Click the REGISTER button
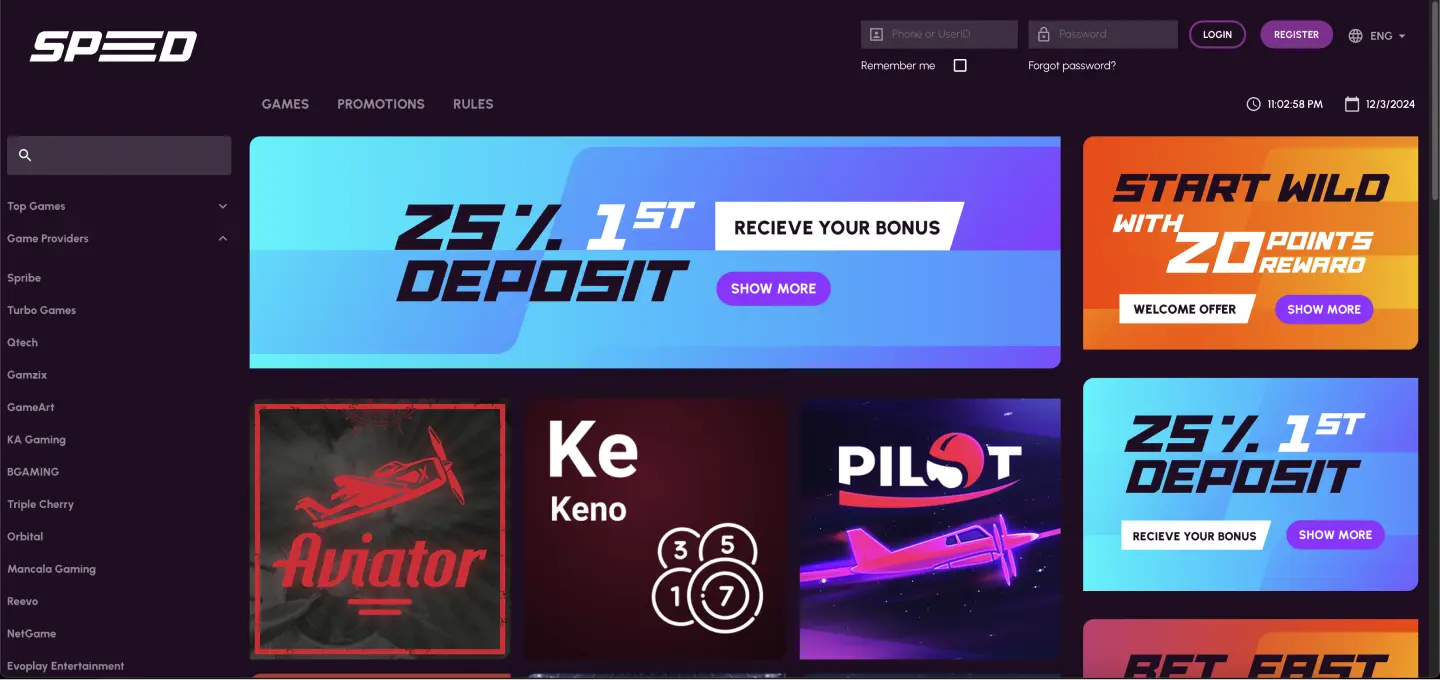 pyautogui.click(x=1296, y=34)
